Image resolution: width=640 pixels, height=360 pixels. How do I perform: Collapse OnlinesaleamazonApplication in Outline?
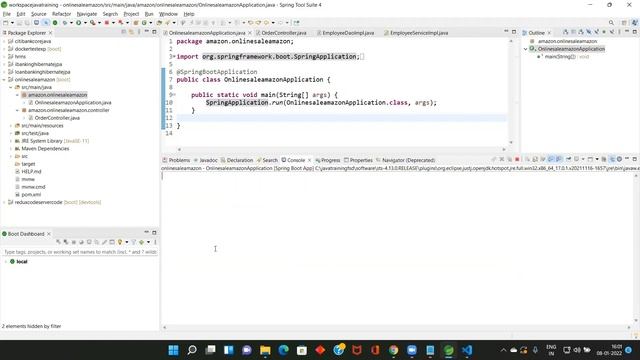(x=526, y=49)
